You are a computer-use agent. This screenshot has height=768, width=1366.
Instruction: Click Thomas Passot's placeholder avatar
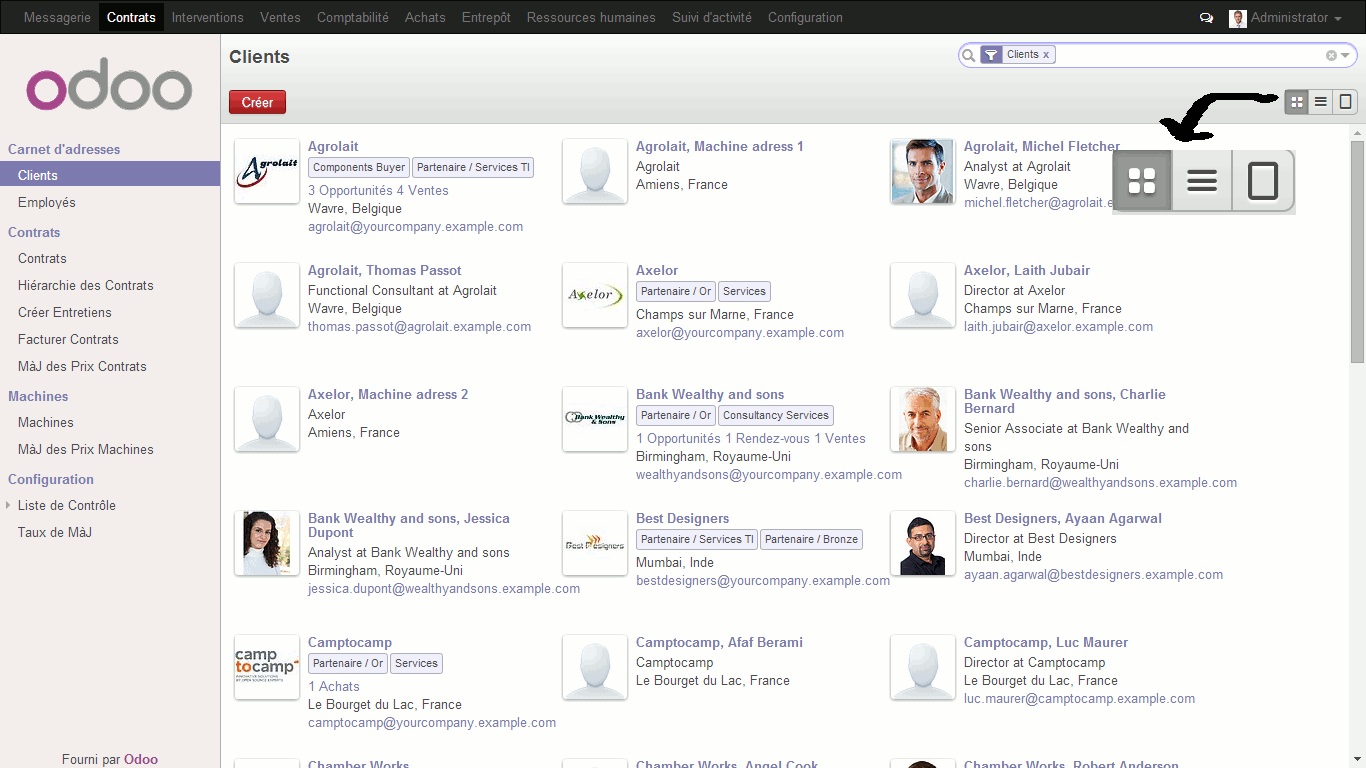point(267,295)
